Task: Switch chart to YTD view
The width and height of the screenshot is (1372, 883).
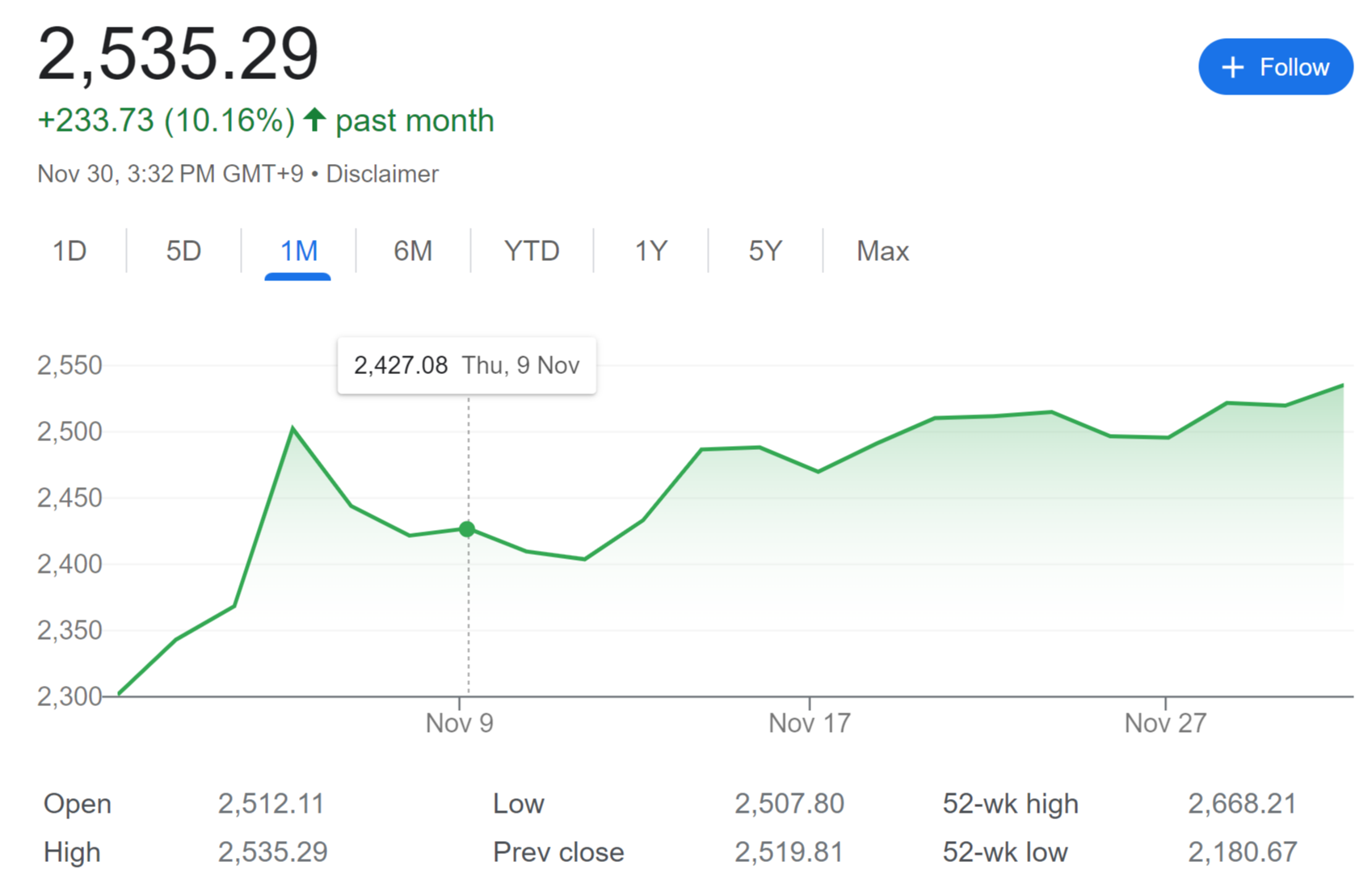Action: [532, 251]
